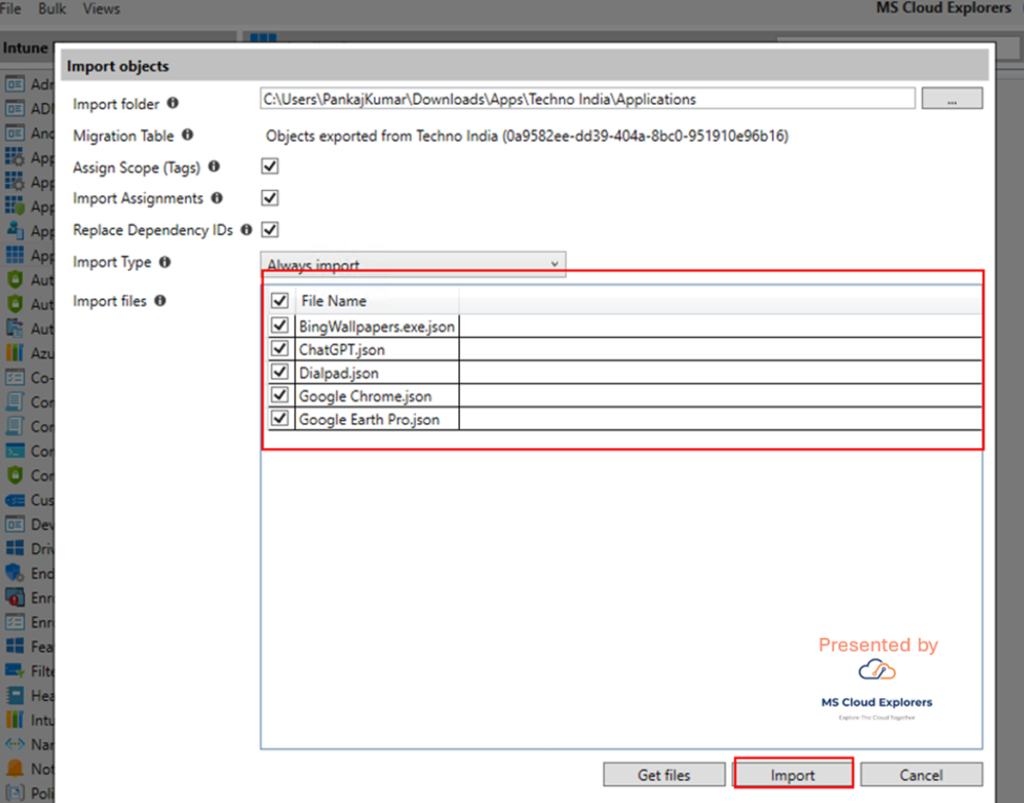Click the 'Fea' Windows icon in Intune sidebar
Image resolution: width=1024 pixels, height=803 pixels.
pyautogui.click(x=14, y=646)
